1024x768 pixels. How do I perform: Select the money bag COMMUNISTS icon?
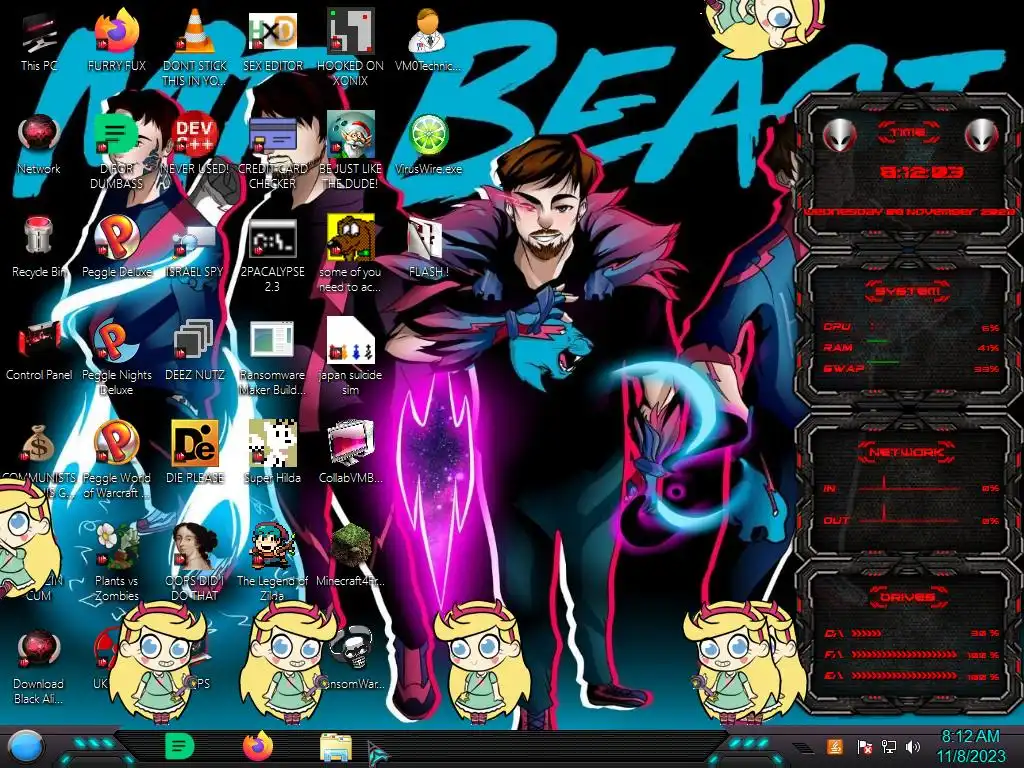point(39,445)
